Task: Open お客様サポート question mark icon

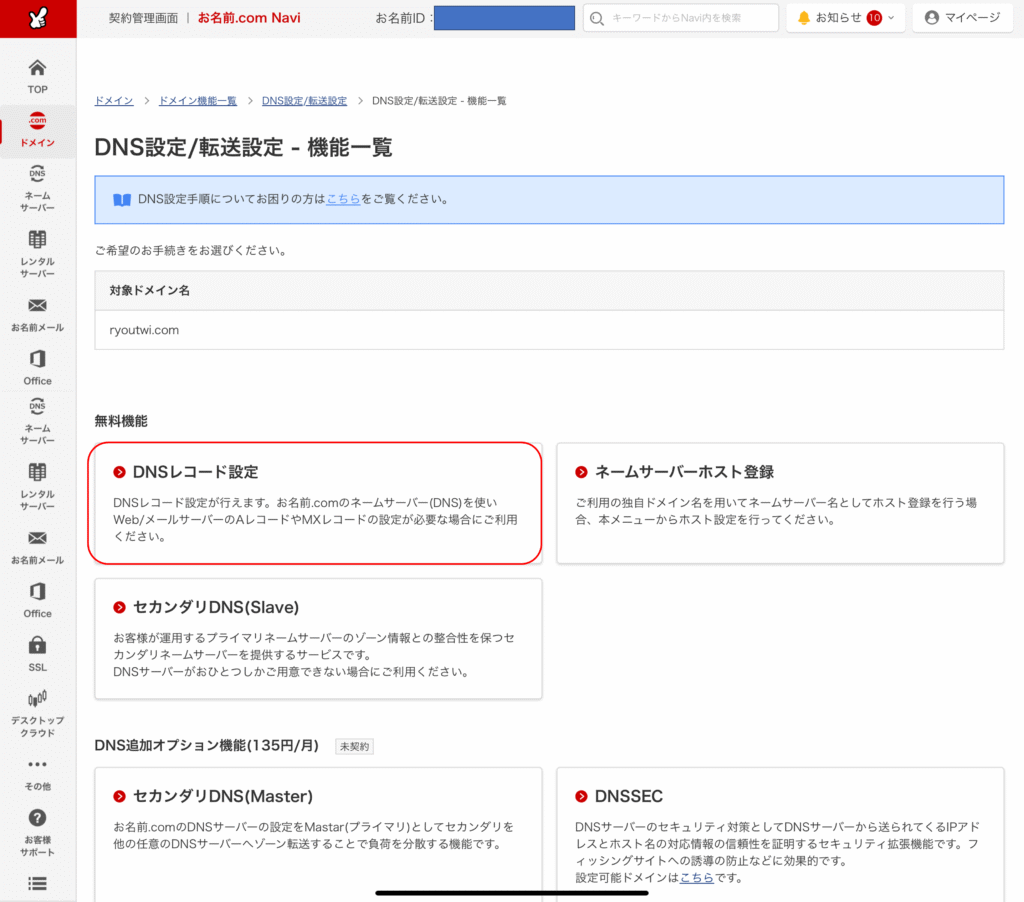Action: point(37,818)
